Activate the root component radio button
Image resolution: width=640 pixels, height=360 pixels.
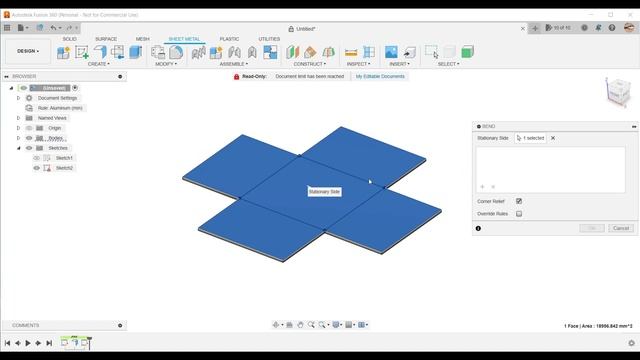point(75,88)
